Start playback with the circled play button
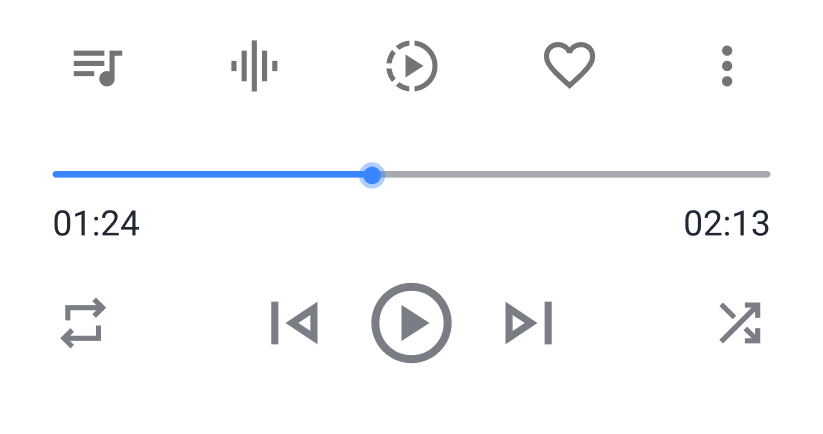This screenshot has height=434, width=823. click(x=412, y=323)
